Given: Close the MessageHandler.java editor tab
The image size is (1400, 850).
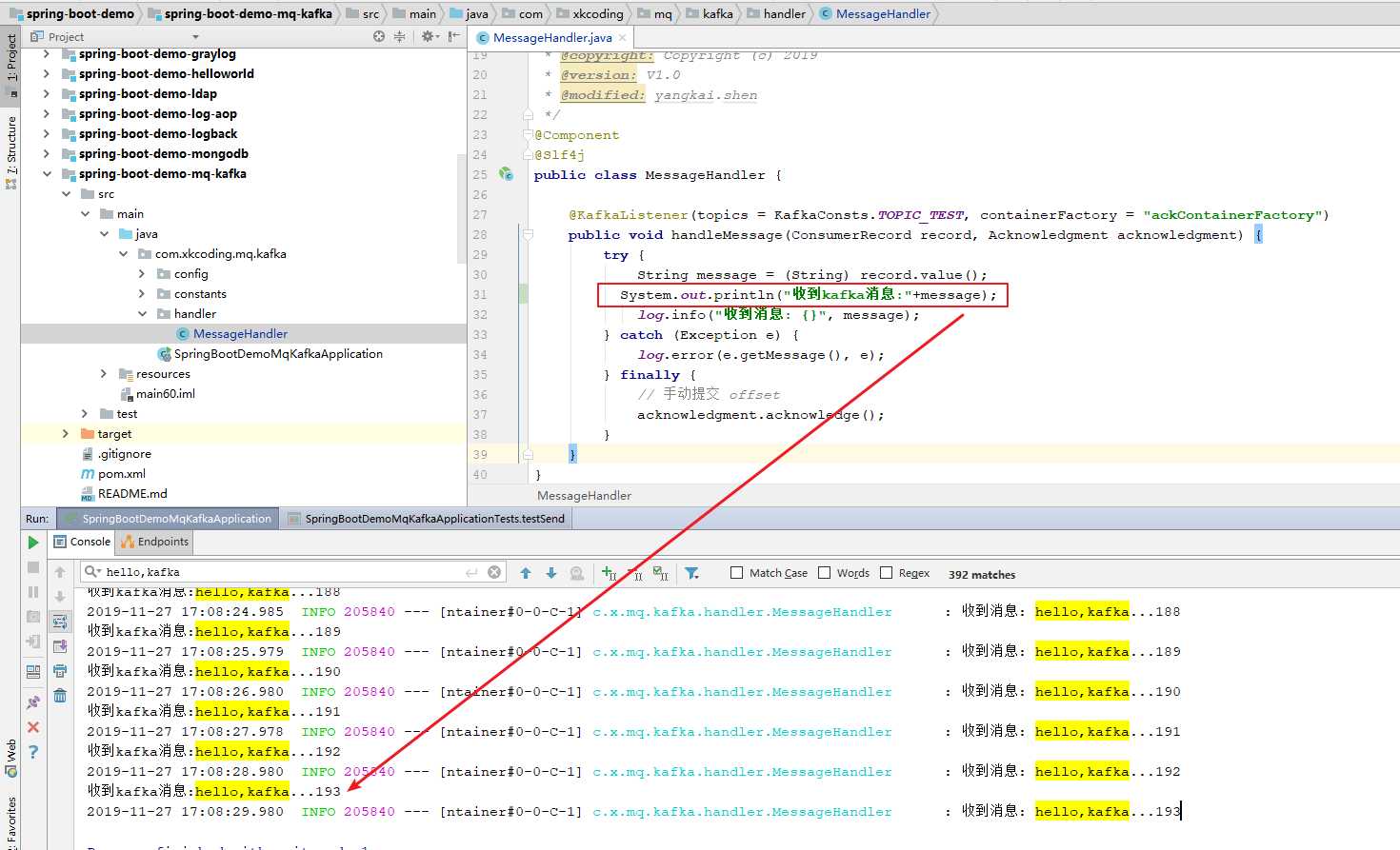Looking at the screenshot, I should (x=623, y=38).
